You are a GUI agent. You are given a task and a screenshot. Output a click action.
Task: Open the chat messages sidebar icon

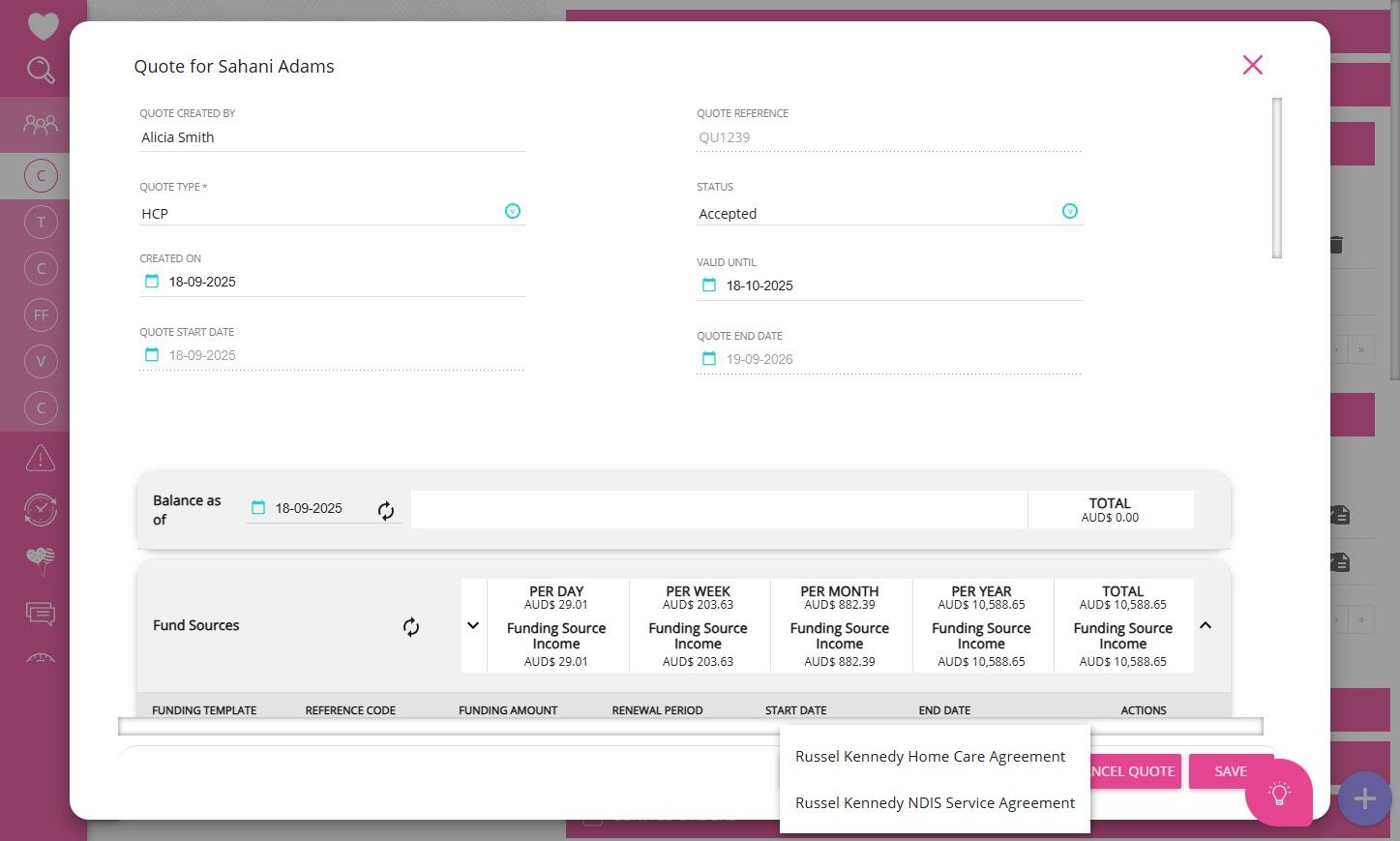[x=41, y=613]
